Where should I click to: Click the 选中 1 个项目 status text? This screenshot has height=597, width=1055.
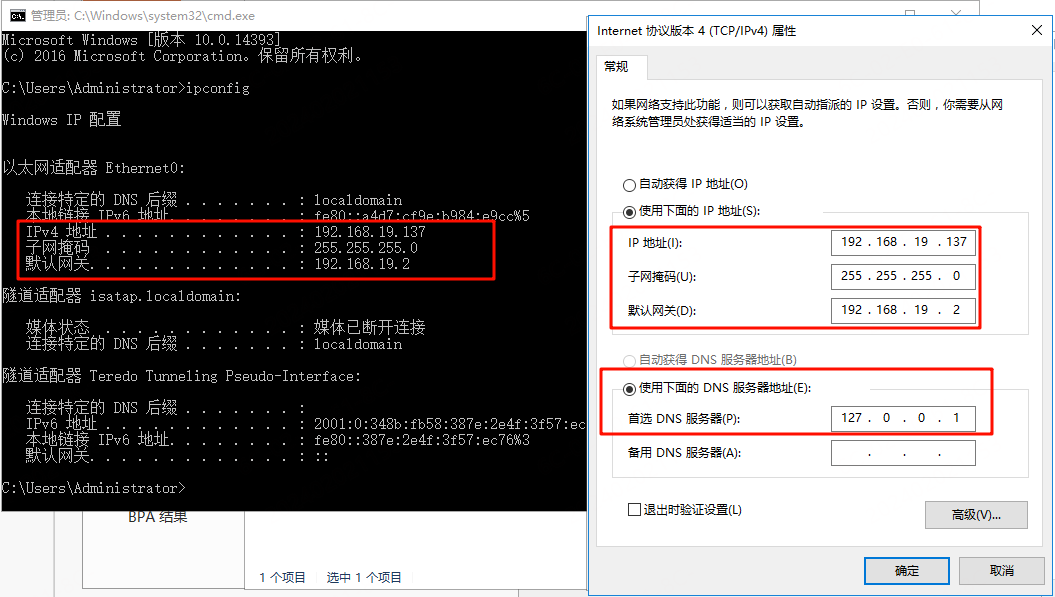364,577
